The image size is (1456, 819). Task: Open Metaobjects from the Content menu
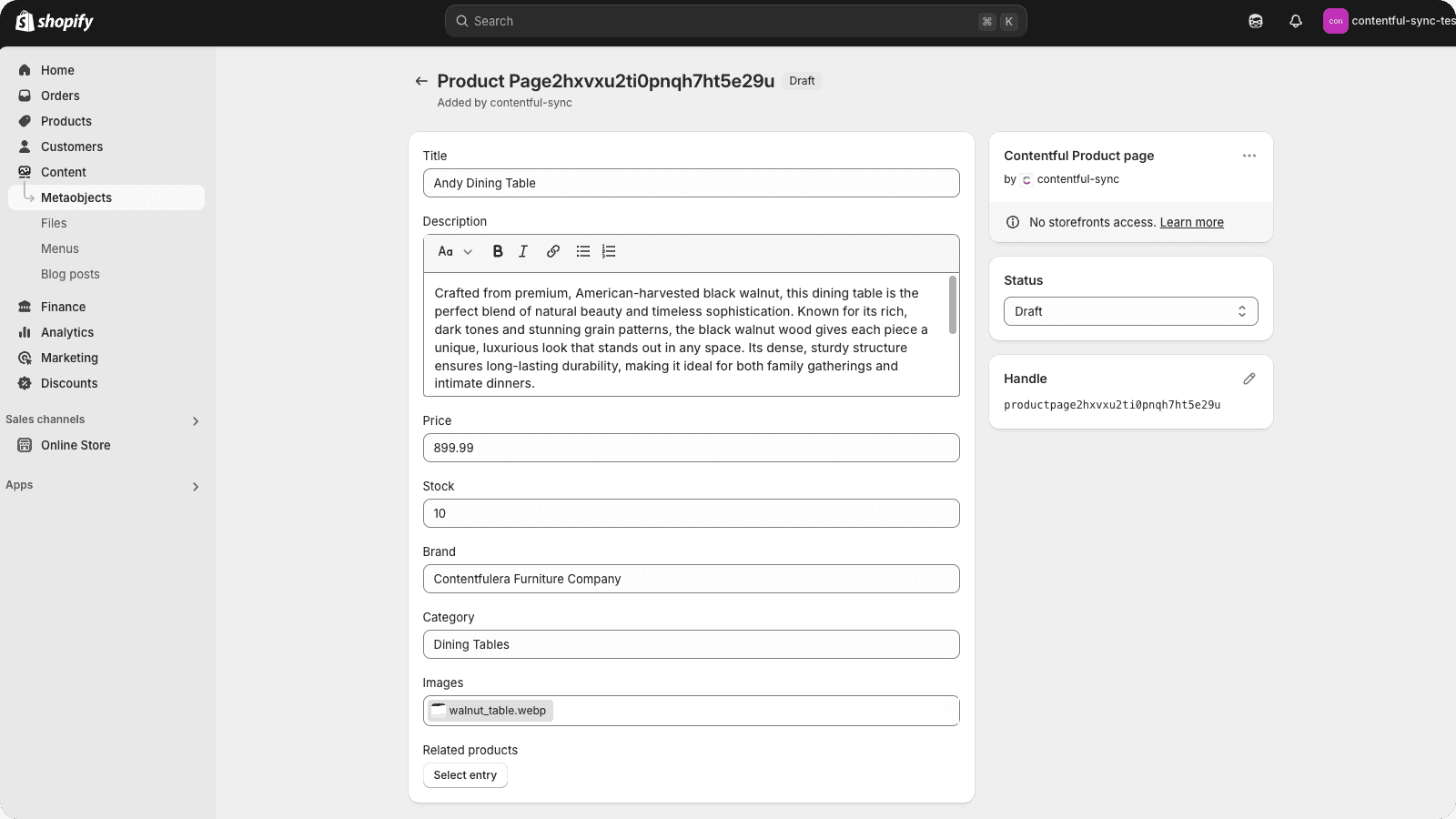(x=76, y=197)
